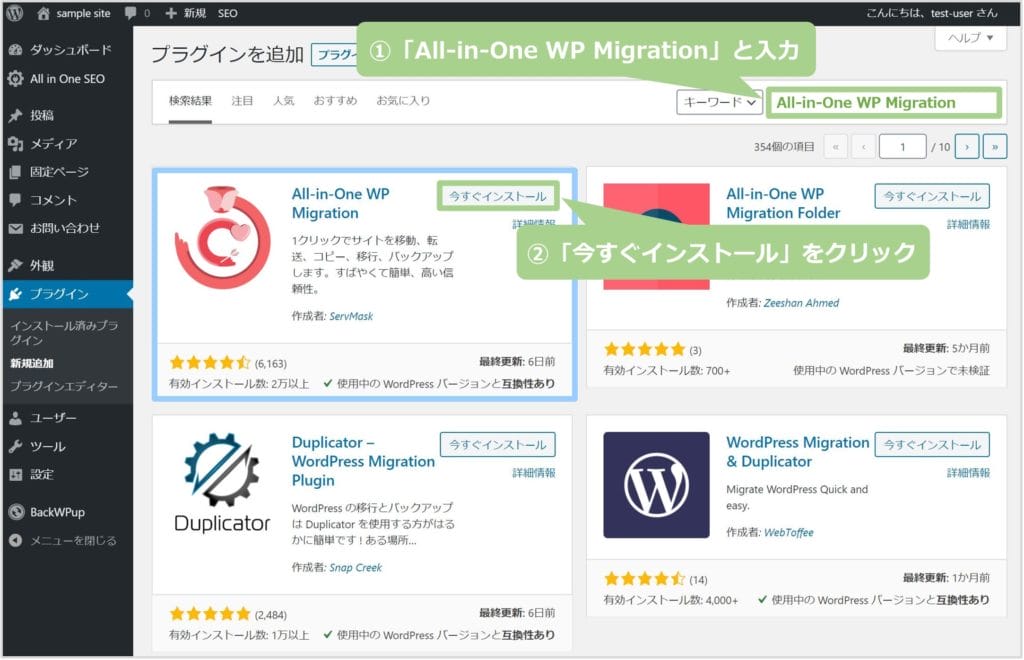
Task: Click the コメント bubble icon in the sidebar
Action: (16, 200)
